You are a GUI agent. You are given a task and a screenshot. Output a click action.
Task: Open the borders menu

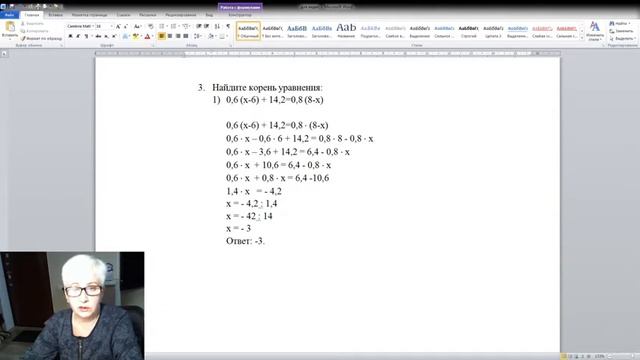coord(223,36)
